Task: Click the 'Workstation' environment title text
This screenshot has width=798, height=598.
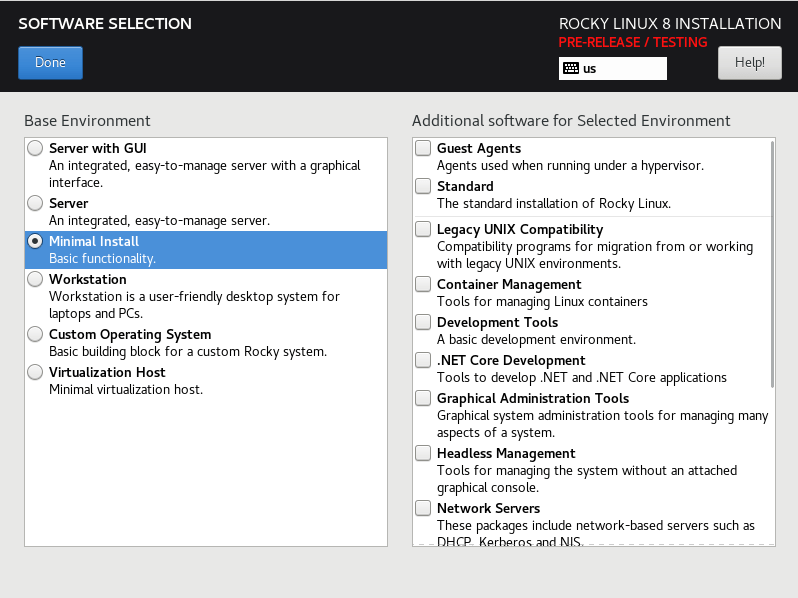Action: click(88, 279)
